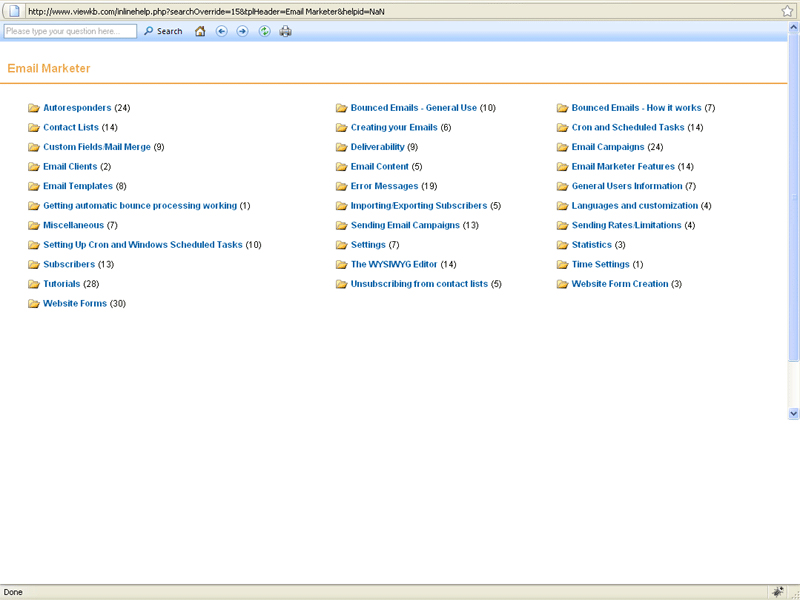Click the green refresh icon

[x=264, y=31]
